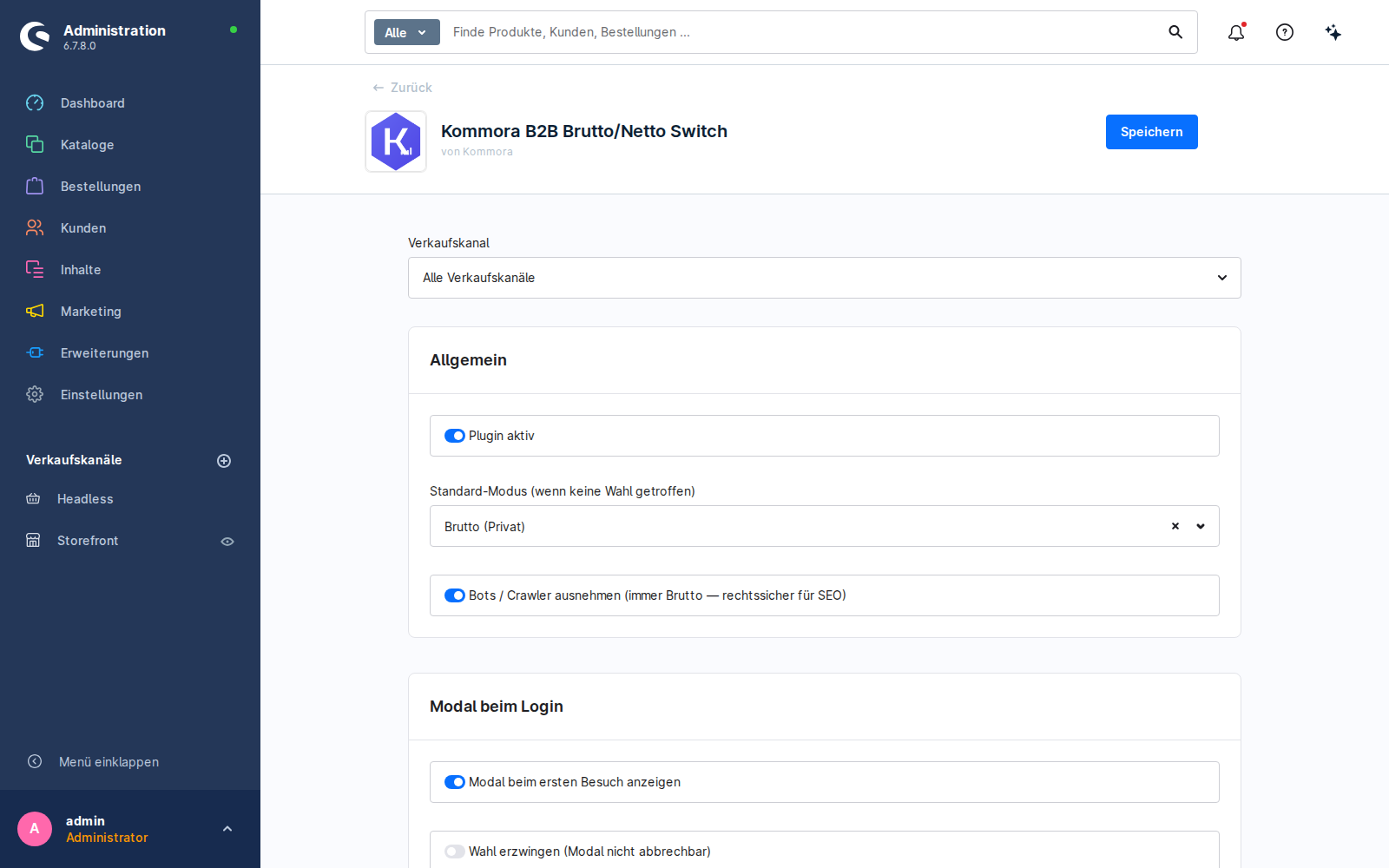Open the notifications bell

coord(1236,32)
